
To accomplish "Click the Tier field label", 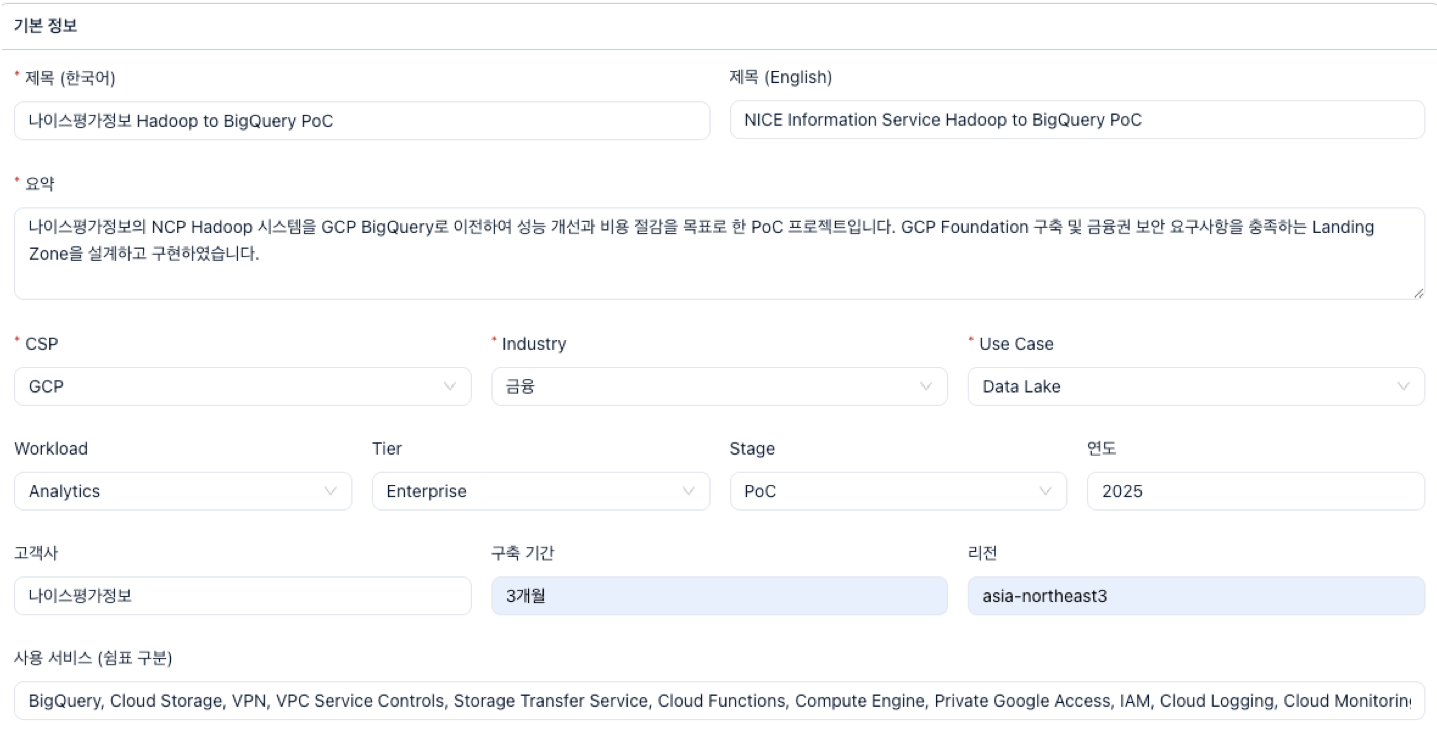I will (x=387, y=449).
